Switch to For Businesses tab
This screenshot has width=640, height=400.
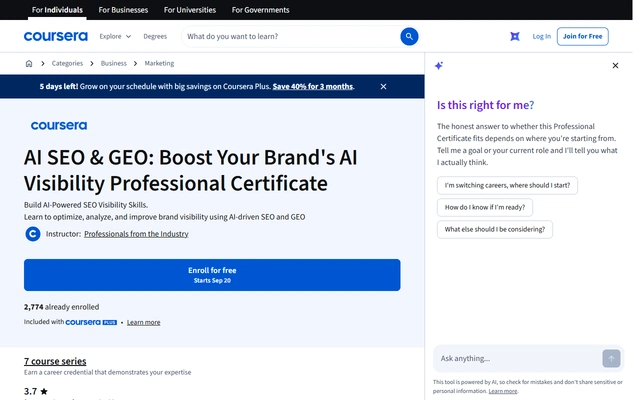click(x=123, y=10)
